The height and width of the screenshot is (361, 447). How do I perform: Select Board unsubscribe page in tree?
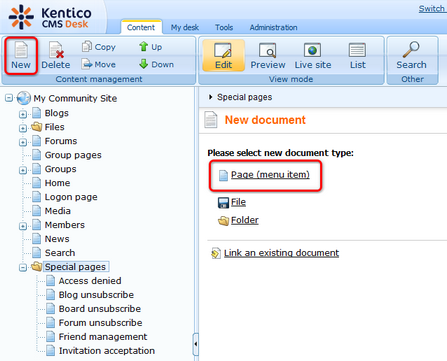tap(100, 309)
